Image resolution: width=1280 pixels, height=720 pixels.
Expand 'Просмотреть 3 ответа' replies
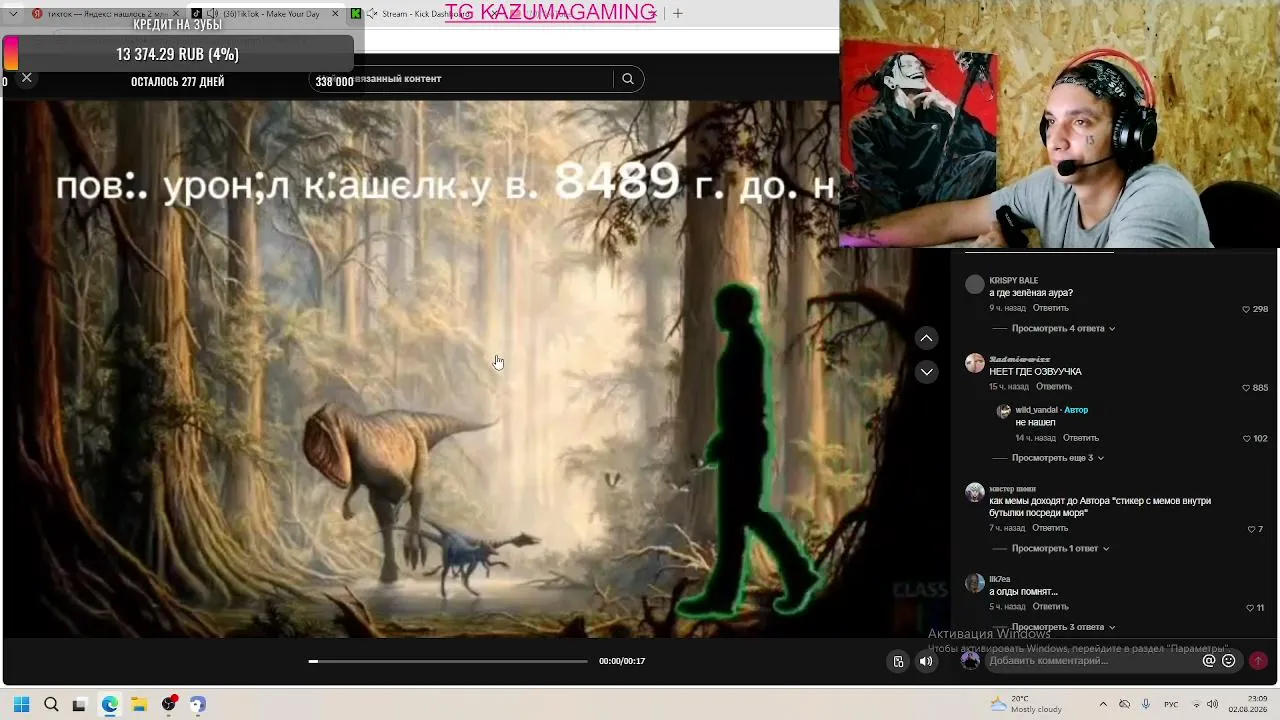pyautogui.click(x=1063, y=627)
